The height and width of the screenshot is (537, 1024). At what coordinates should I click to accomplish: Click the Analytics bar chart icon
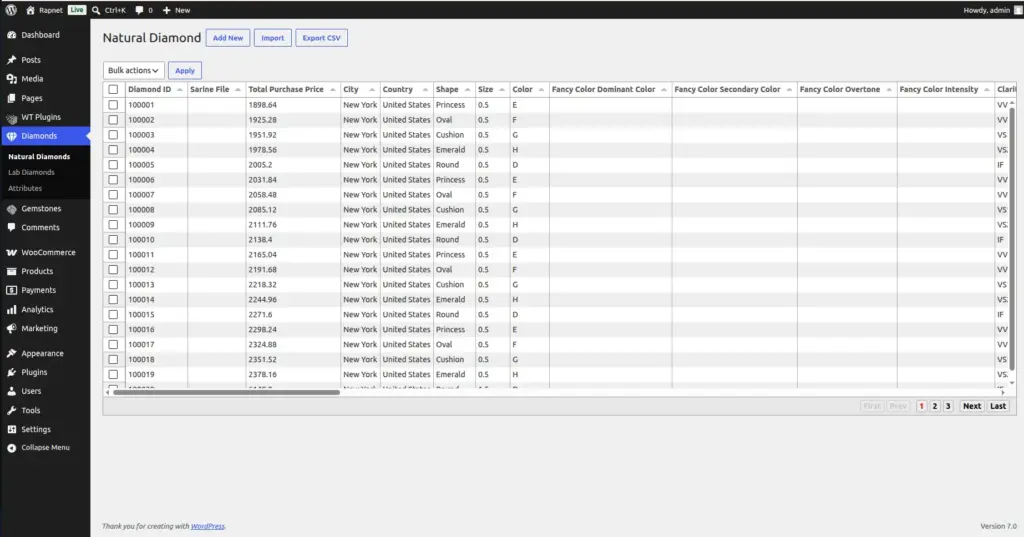click(12, 310)
